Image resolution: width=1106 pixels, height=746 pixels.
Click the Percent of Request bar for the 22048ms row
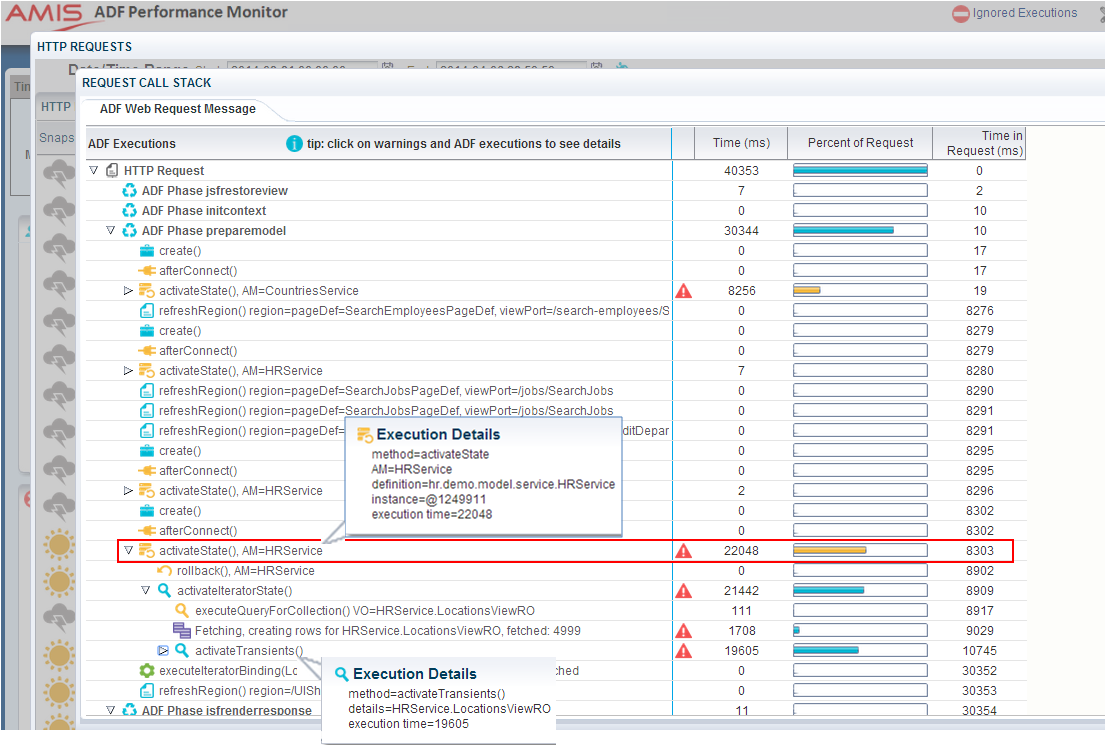(x=860, y=550)
